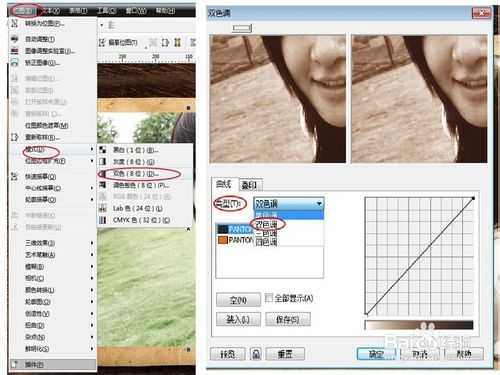The height and width of the screenshot is (375, 500).
Task: Click the Save (保存) button
Action: pos(288,320)
